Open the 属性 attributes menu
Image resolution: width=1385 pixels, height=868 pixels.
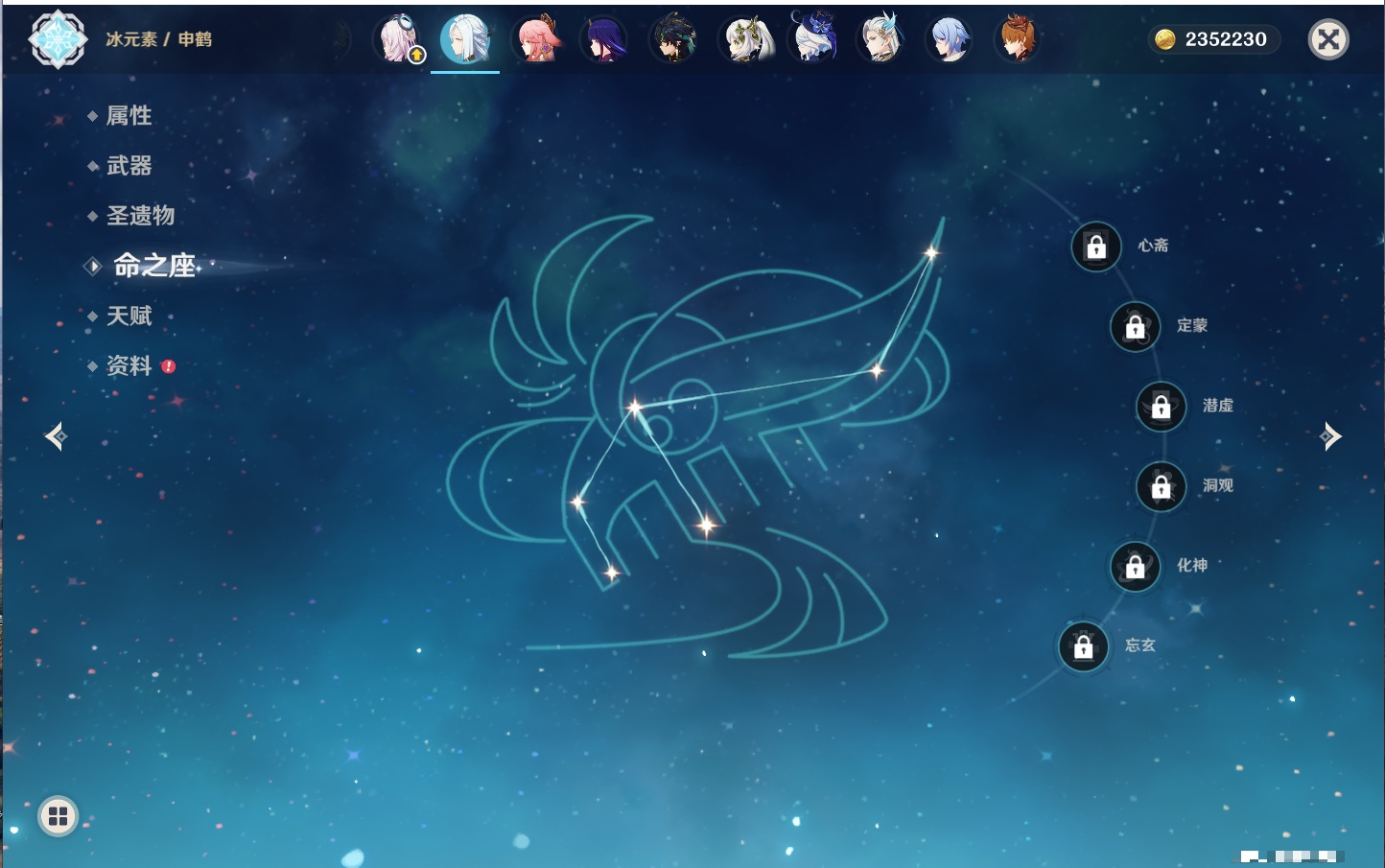point(129,116)
